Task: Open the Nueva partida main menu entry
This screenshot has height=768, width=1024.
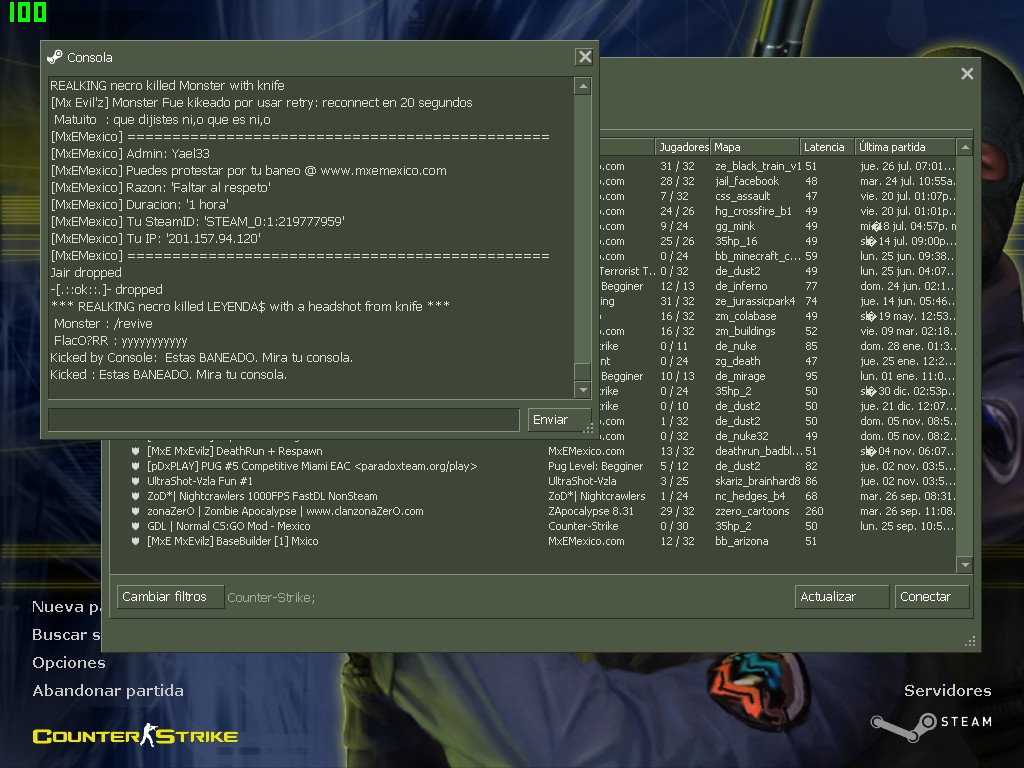Action: (67, 607)
